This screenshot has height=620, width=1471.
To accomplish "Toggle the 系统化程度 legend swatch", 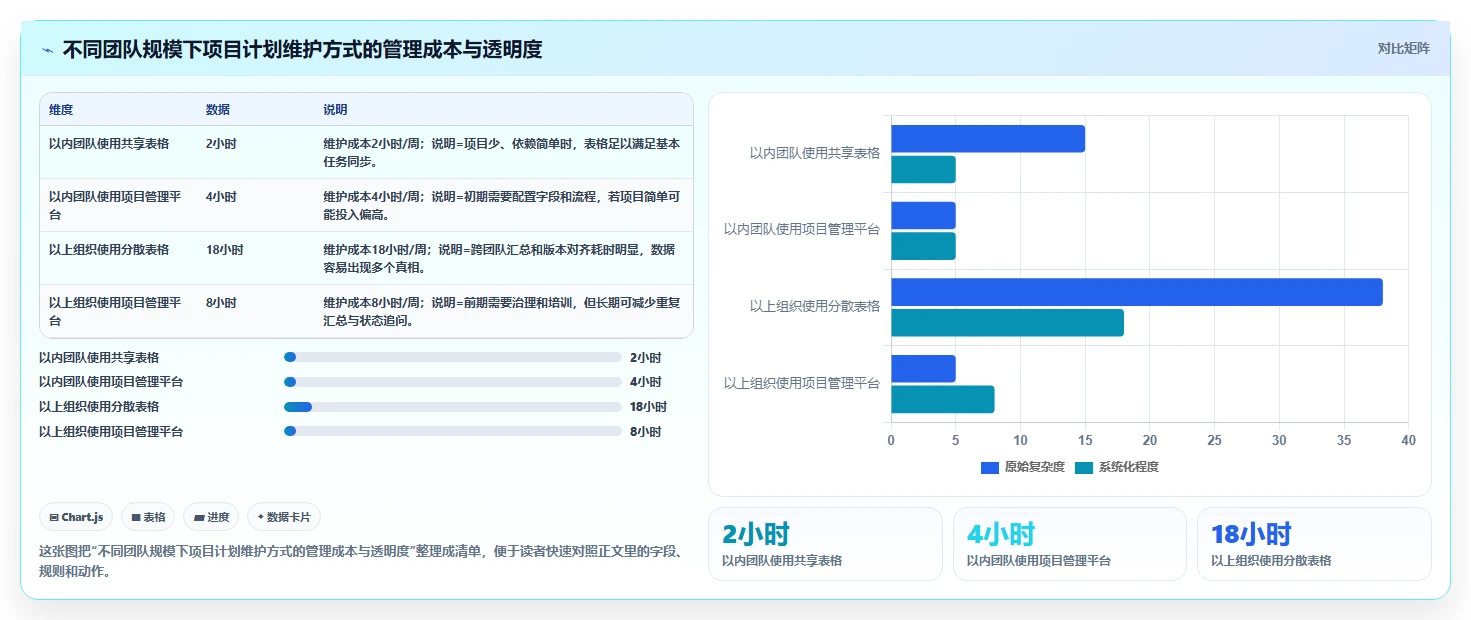I will point(1084,467).
